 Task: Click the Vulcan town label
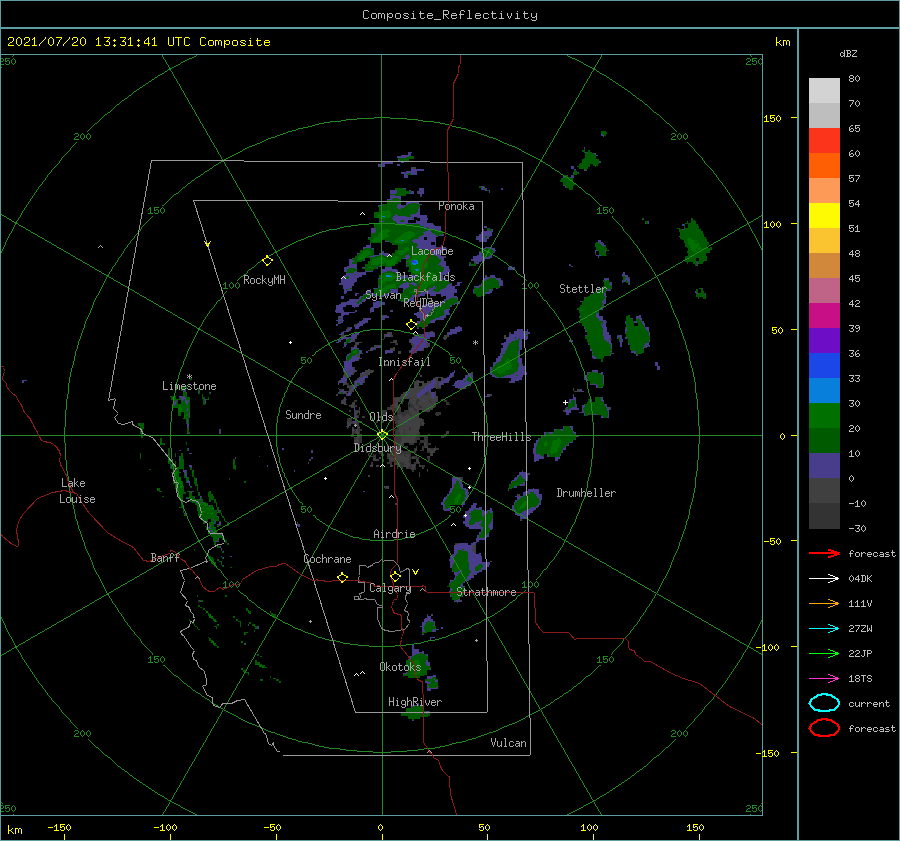pos(508,743)
